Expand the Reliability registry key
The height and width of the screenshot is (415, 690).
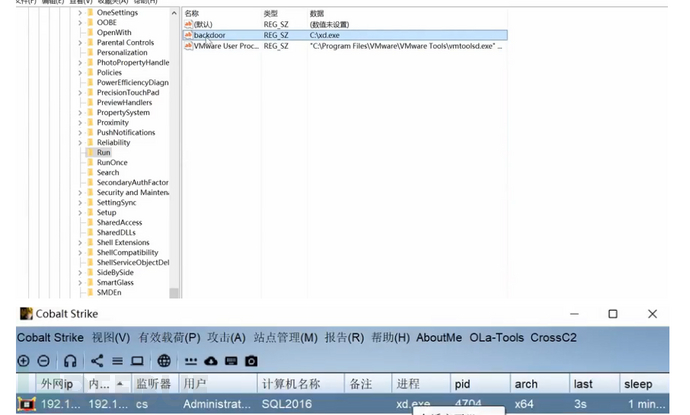pos(80,143)
